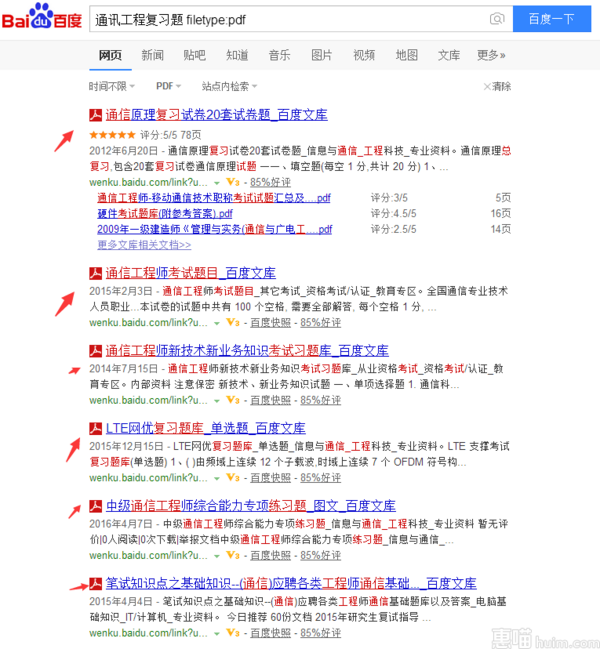Screen dimensions: 600x649
Task: Click the five-star rating of first result
Action: [x=112, y=135]
